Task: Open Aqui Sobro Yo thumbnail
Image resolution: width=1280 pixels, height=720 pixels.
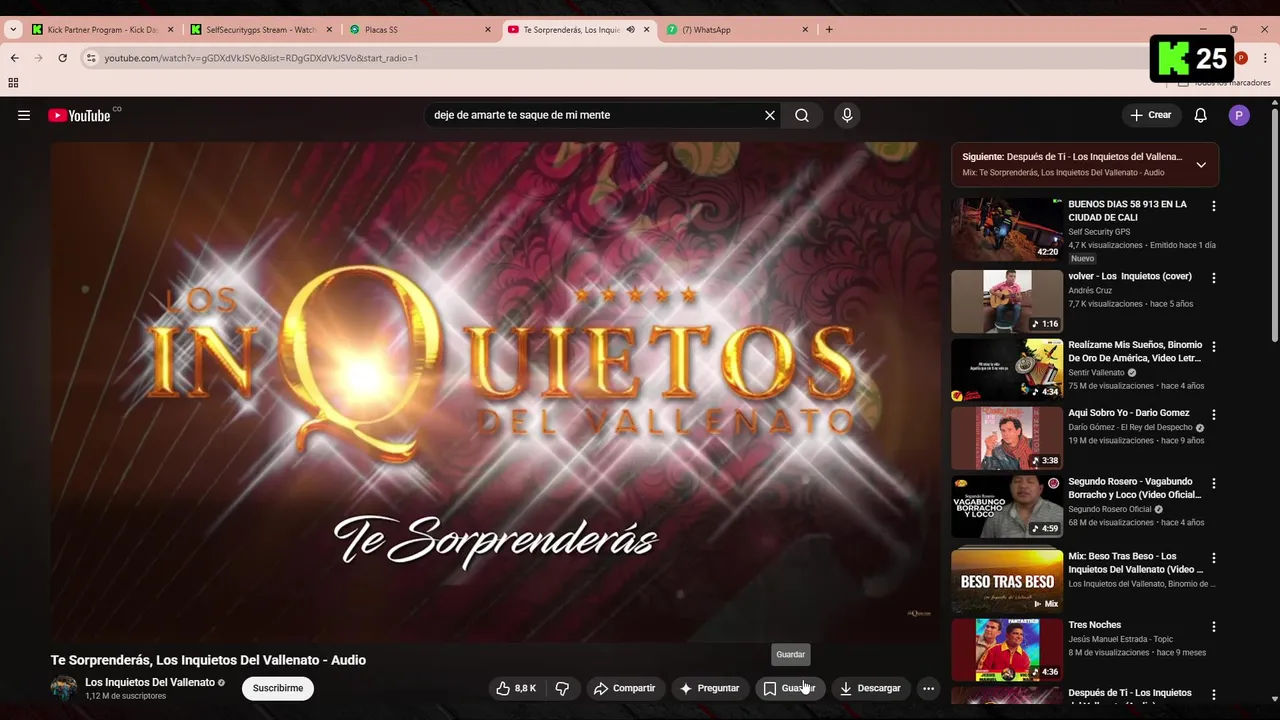Action: tap(1007, 438)
